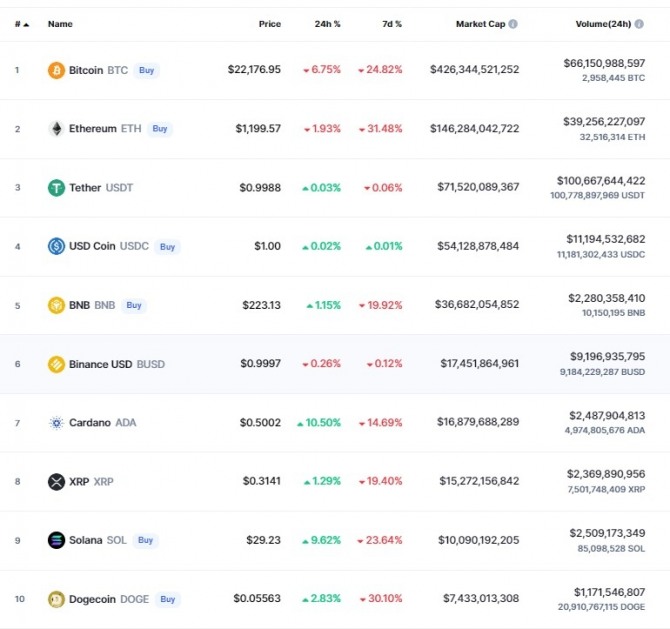Sort table by Name column header

[60, 23]
